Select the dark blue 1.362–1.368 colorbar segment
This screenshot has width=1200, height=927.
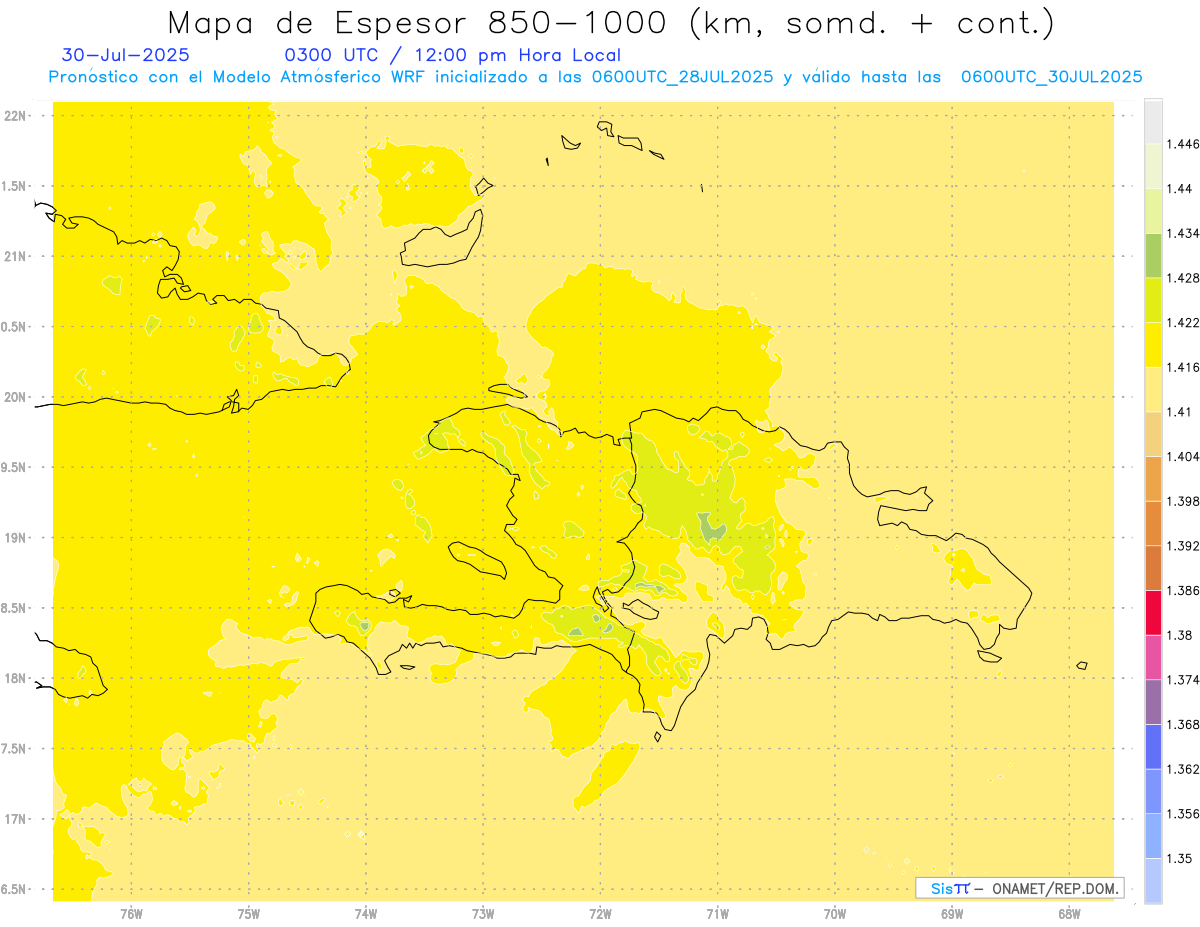click(x=1153, y=746)
